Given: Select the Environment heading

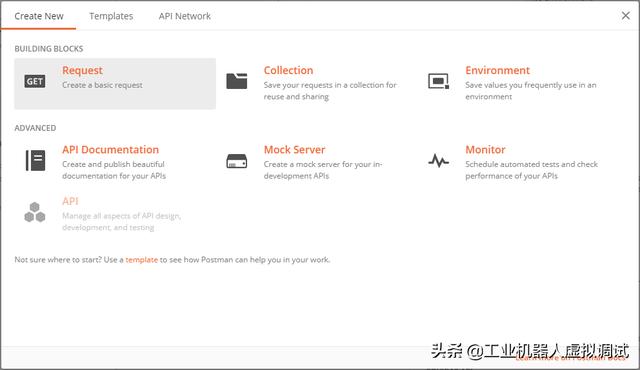Looking at the screenshot, I should coord(497,70).
